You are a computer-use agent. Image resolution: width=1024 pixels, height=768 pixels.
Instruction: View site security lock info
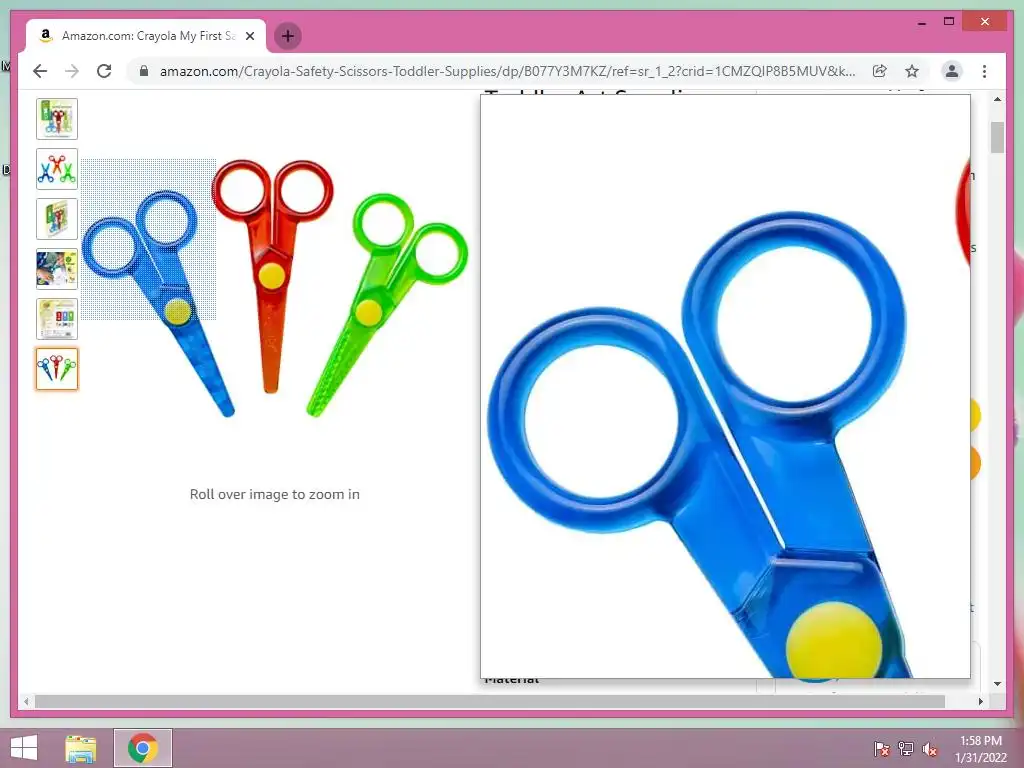coord(144,71)
